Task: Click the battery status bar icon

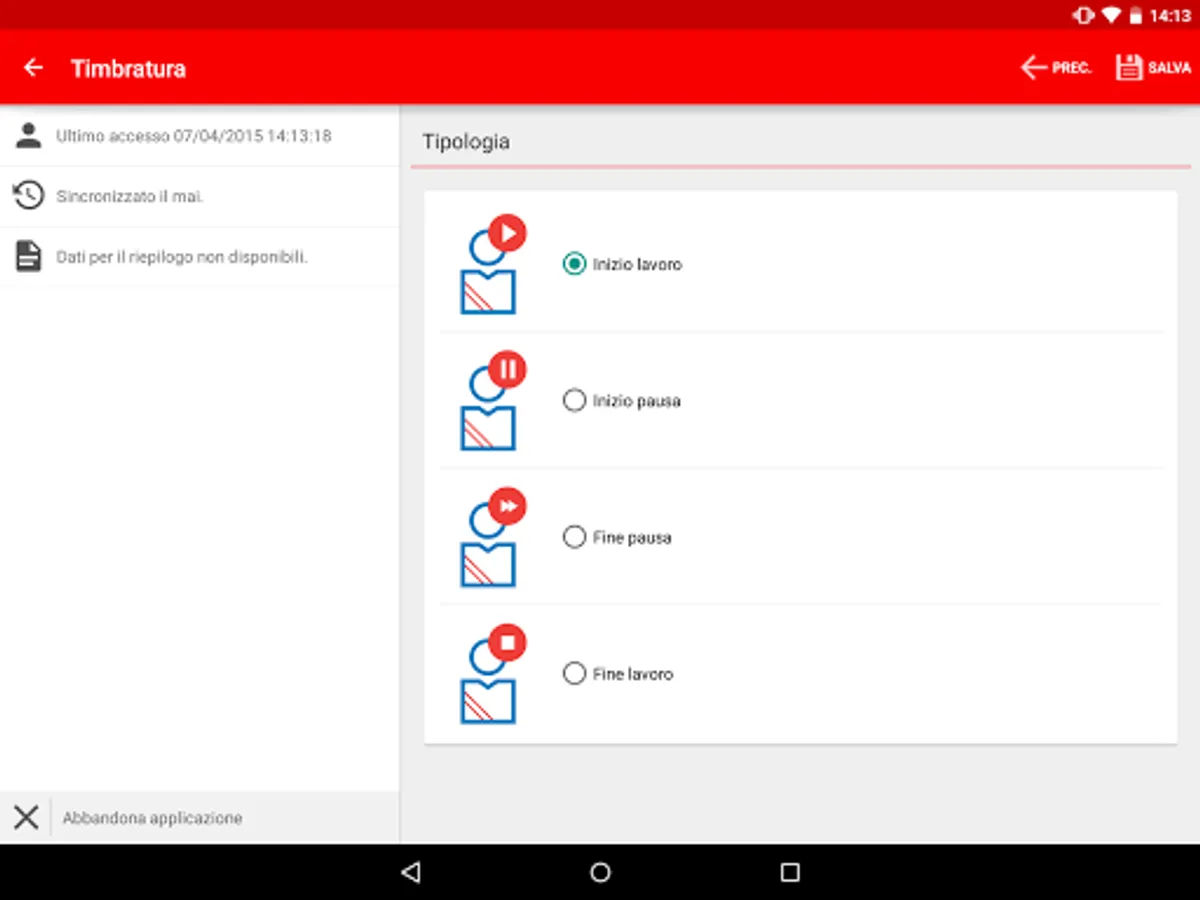Action: click(1136, 16)
